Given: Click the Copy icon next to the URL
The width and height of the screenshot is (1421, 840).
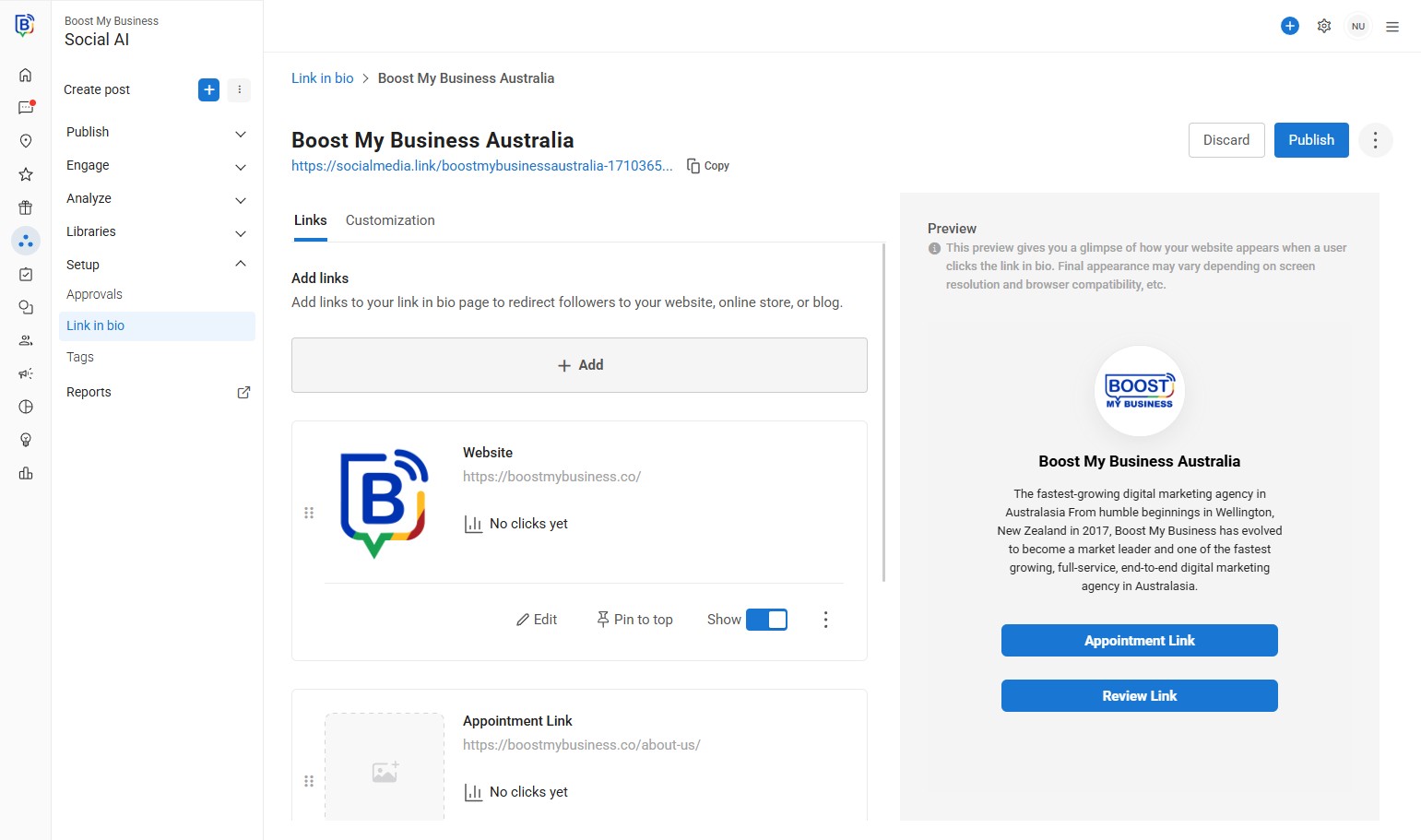Looking at the screenshot, I should click(693, 166).
